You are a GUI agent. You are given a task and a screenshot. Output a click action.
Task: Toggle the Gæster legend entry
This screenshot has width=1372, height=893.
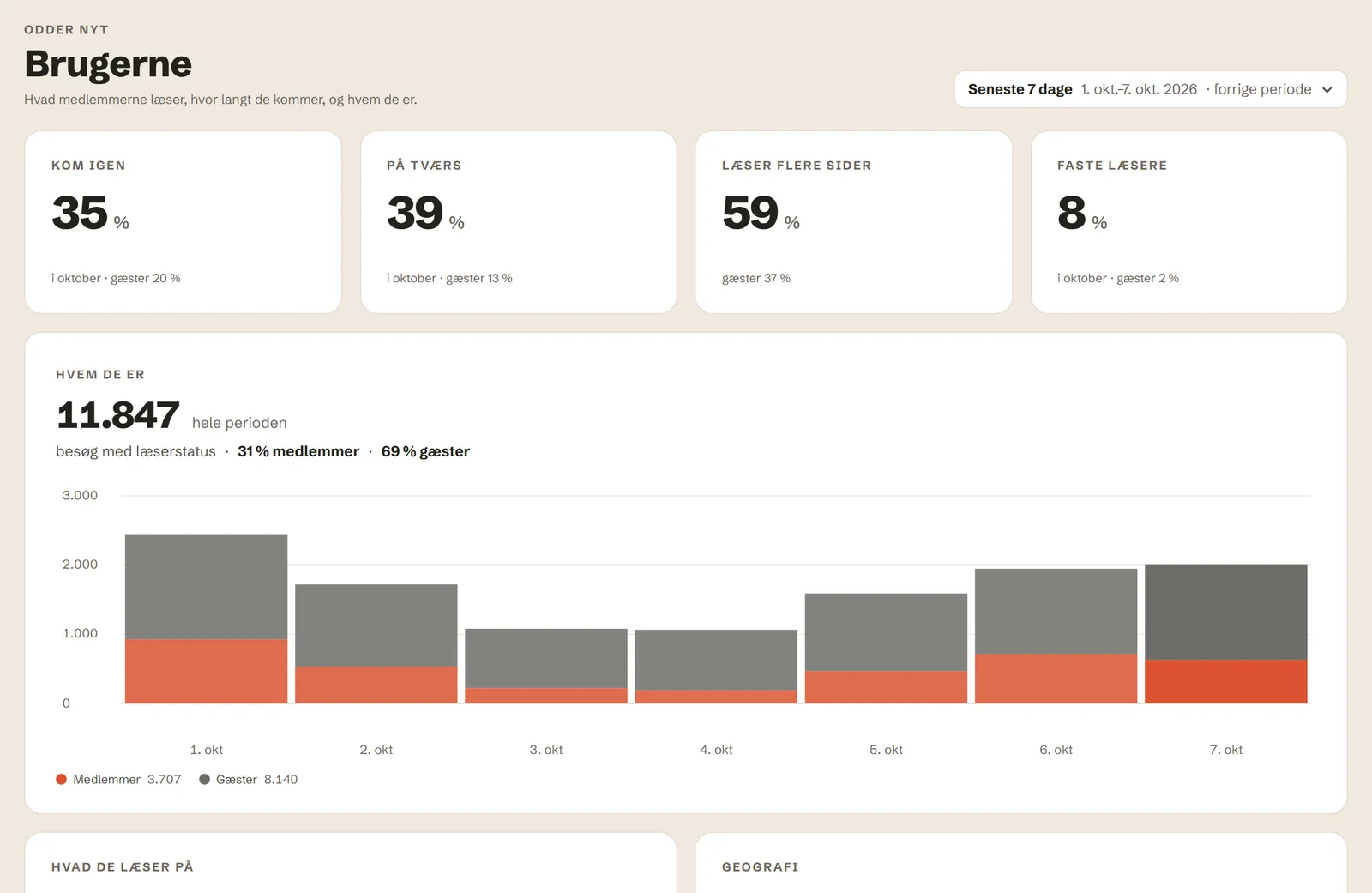pyautogui.click(x=248, y=779)
